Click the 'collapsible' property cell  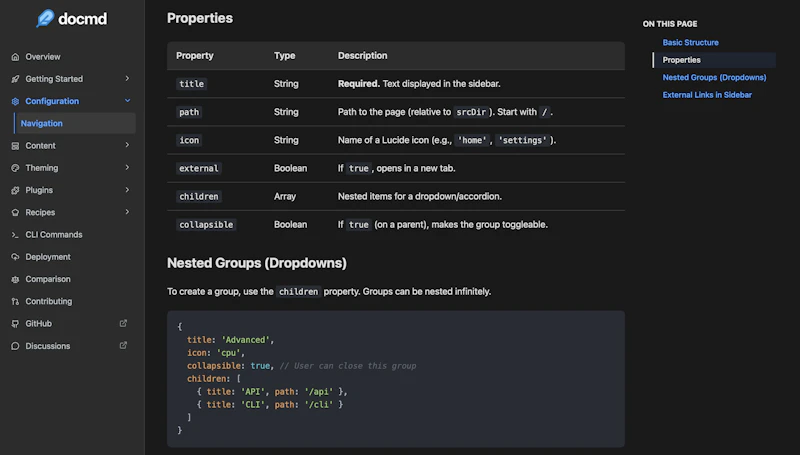[x=206, y=225]
